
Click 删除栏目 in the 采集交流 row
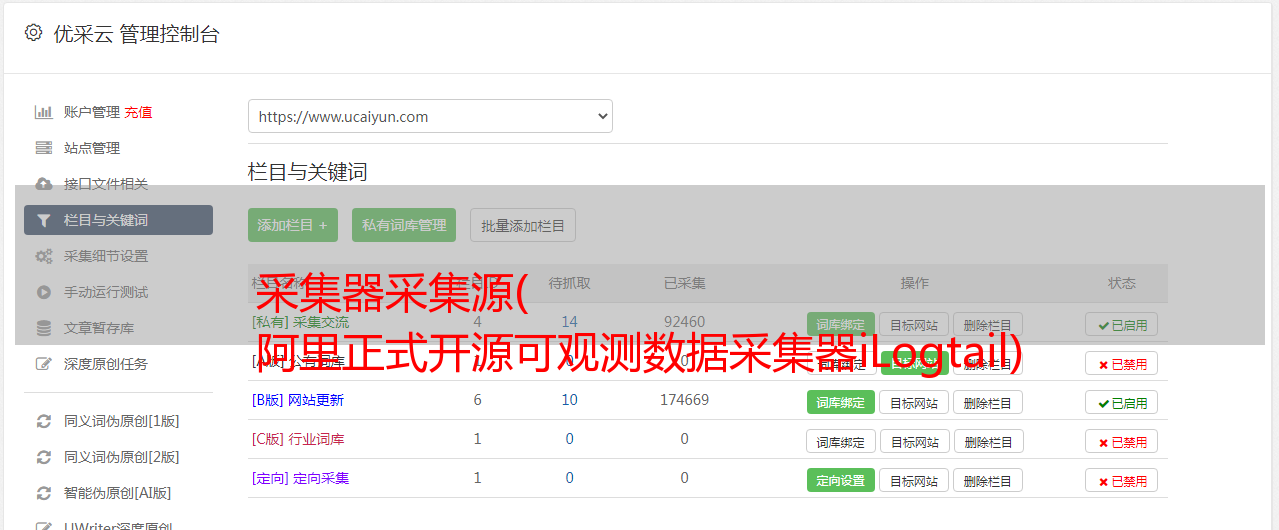(988, 324)
